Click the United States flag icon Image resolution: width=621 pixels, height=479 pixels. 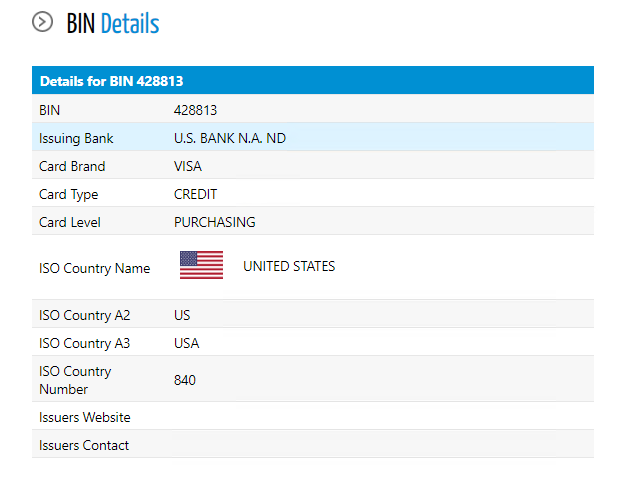coord(201,265)
